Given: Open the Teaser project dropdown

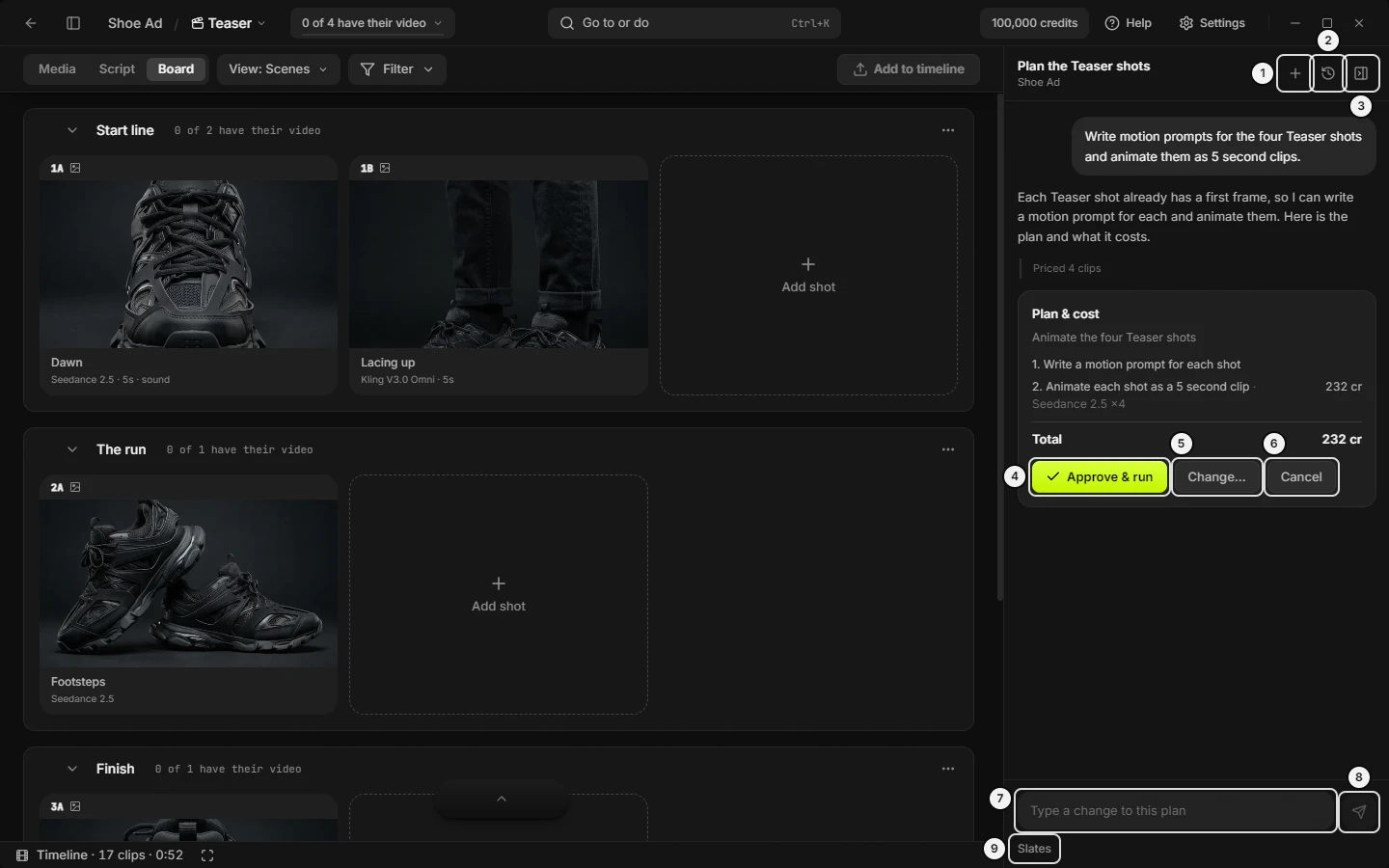Looking at the screenshot, I should (229, 23).
